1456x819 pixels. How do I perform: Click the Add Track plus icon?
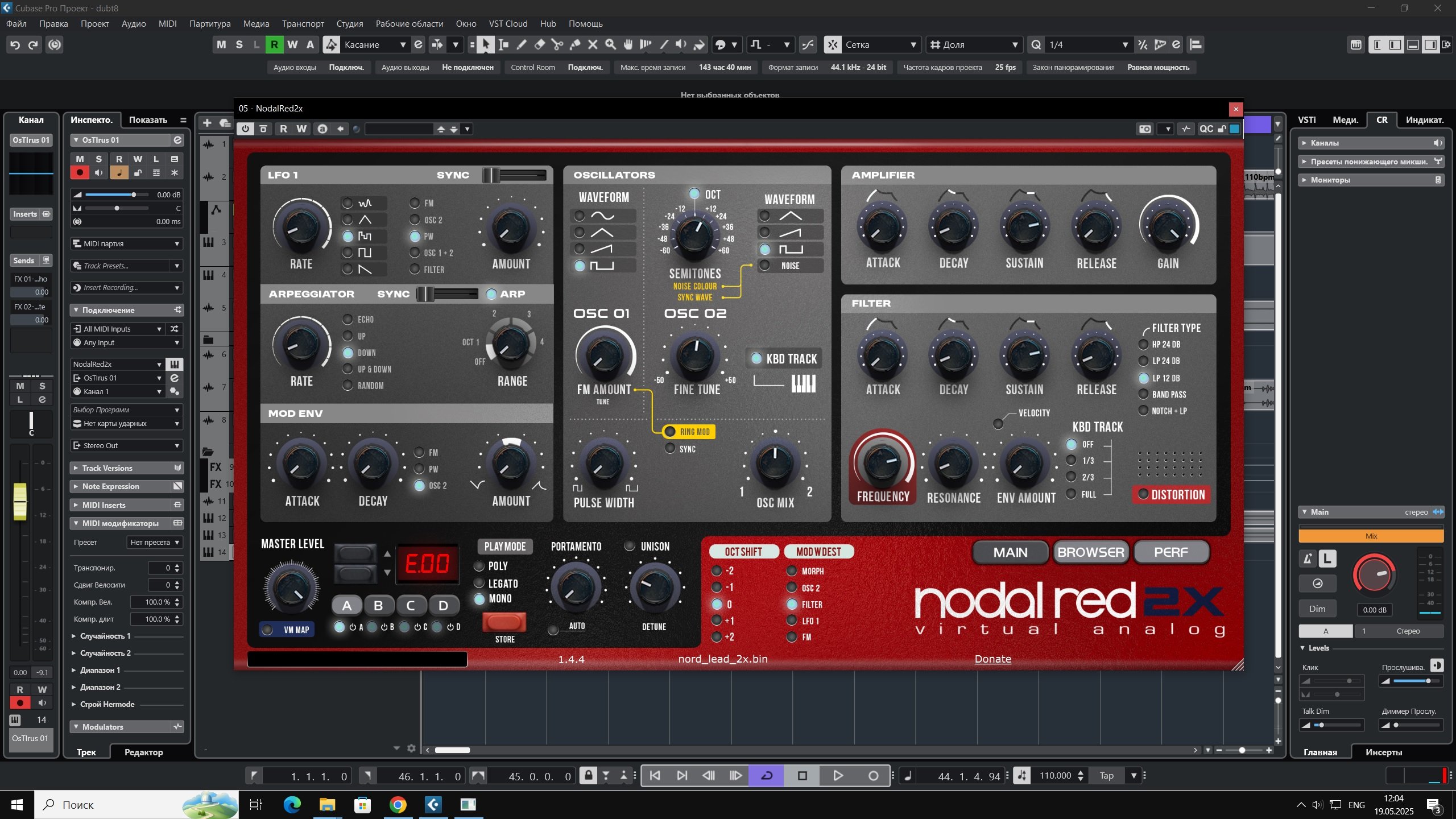click(x=207, y=123)
